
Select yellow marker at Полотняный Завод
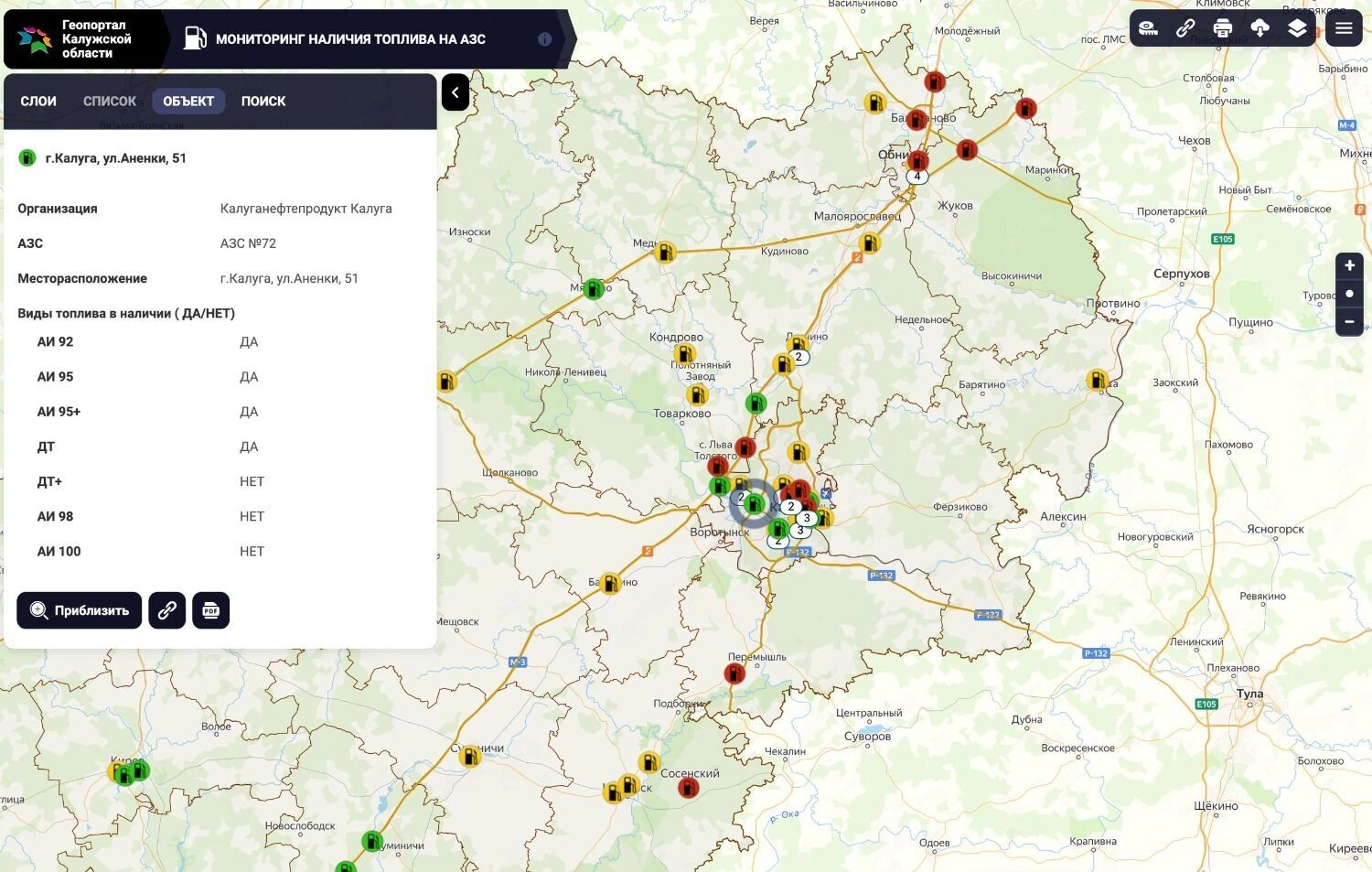(x=697, y=395)
